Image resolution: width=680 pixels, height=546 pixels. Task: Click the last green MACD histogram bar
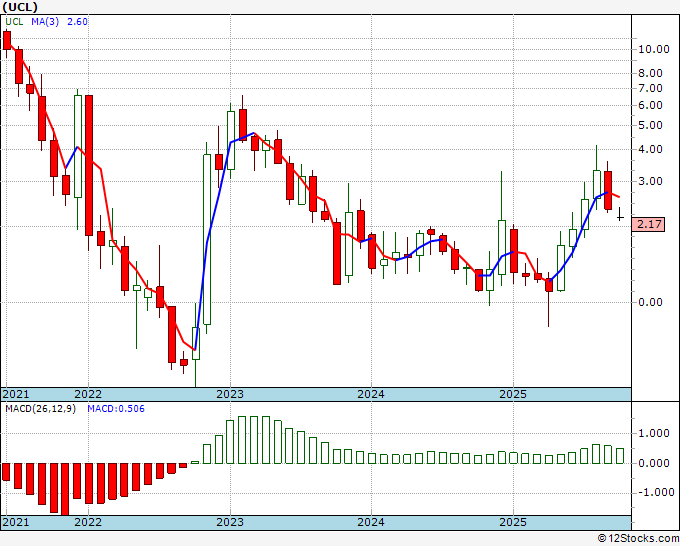(620, 456)
